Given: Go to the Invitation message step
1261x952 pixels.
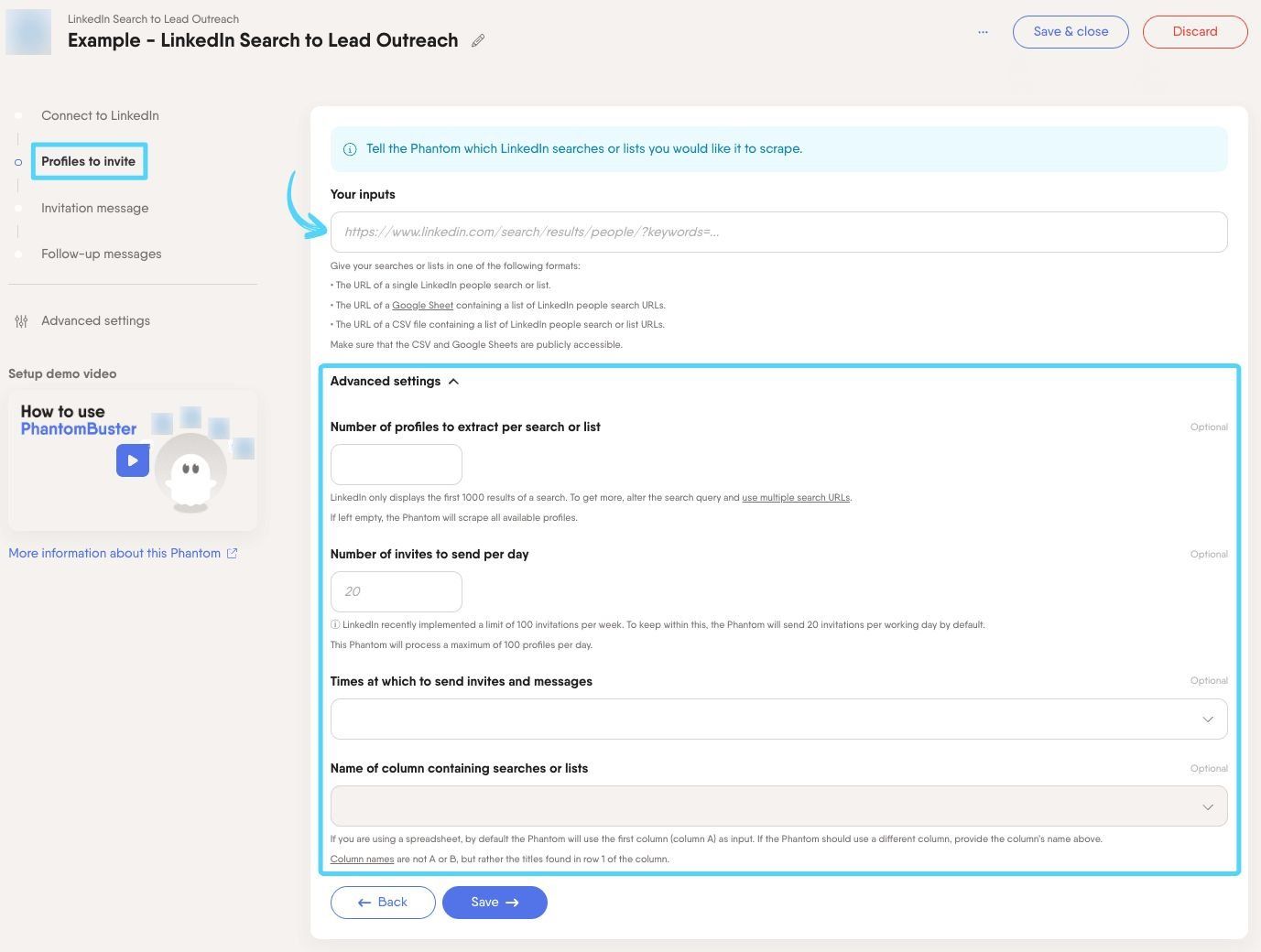Looking at the screenshot, I should point(94,208).
